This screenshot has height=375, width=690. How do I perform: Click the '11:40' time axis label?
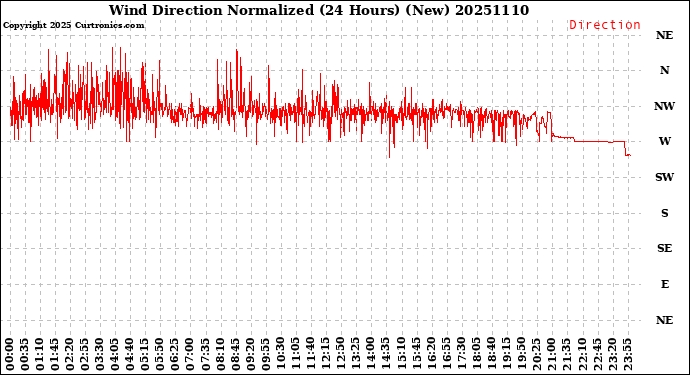click(310, 354)
